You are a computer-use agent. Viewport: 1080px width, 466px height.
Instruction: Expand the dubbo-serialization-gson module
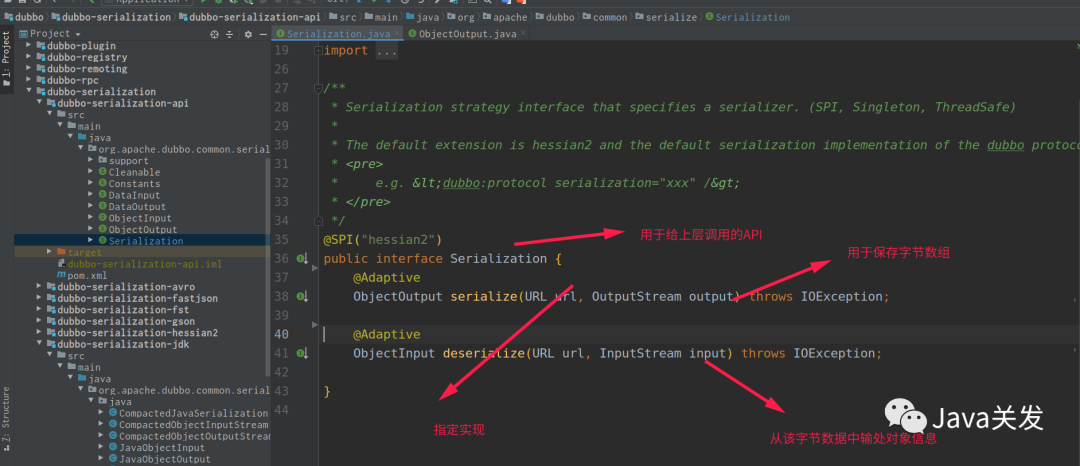(39, 321)
